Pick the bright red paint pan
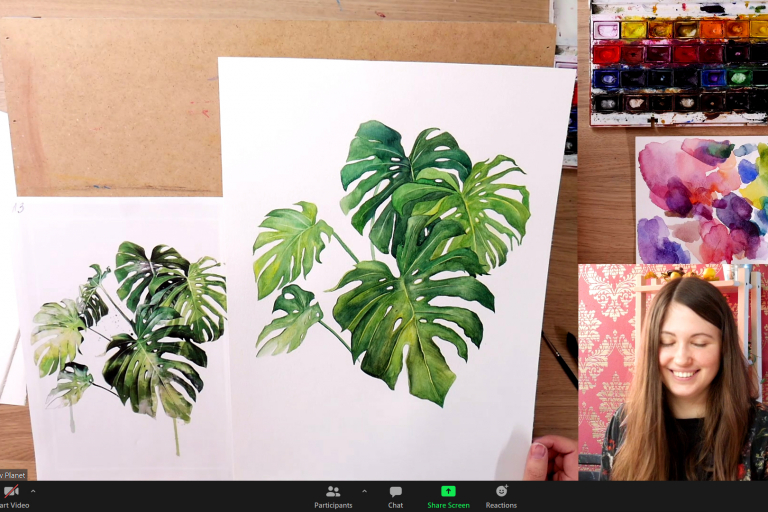The width and height of the screenshot is (768, 512). 607,54
